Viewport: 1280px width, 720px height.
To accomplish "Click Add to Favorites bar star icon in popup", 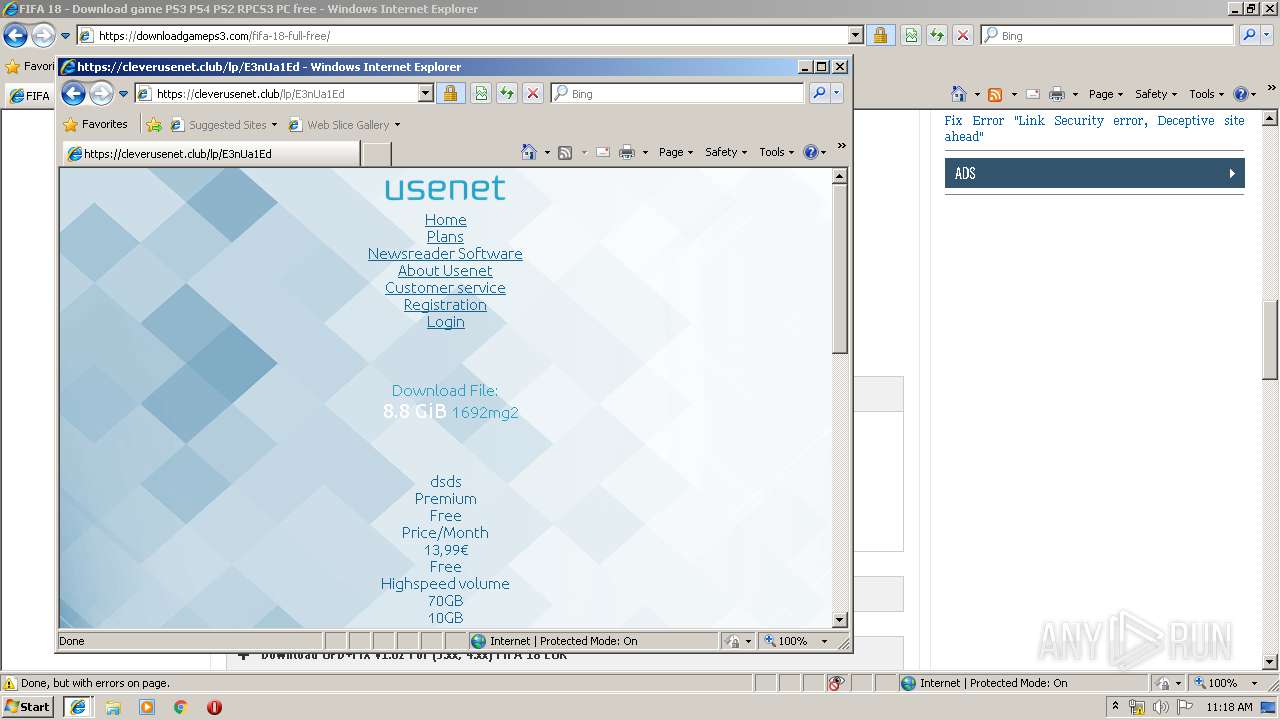I will click(154, 125).
